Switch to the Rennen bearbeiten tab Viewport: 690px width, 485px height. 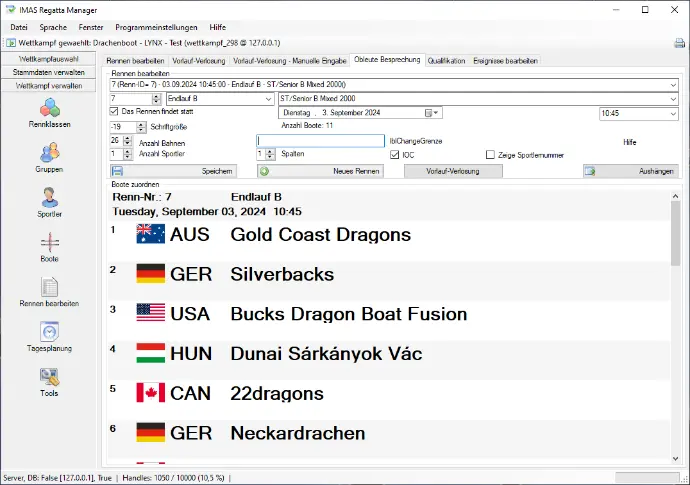pyautogui.click(x=136, y=61)
